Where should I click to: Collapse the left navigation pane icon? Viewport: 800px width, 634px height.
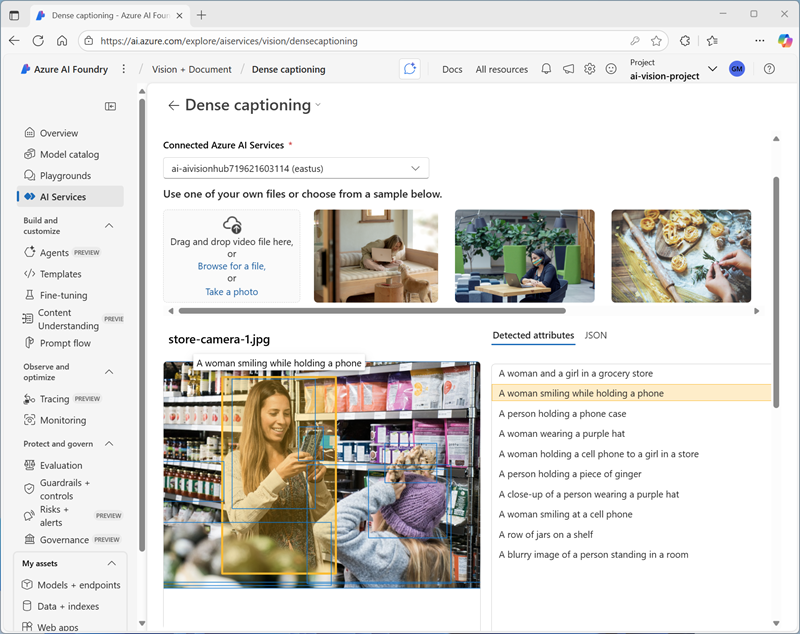point(111,106)
